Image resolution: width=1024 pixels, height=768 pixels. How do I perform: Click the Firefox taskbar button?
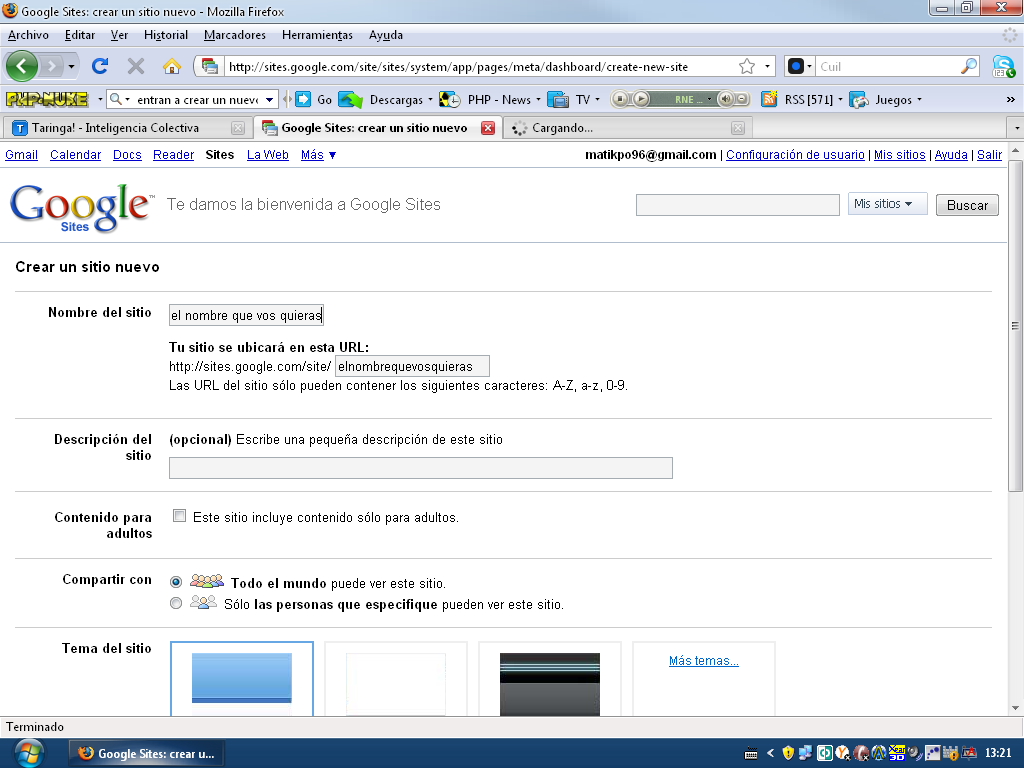[x=146, y=754]
